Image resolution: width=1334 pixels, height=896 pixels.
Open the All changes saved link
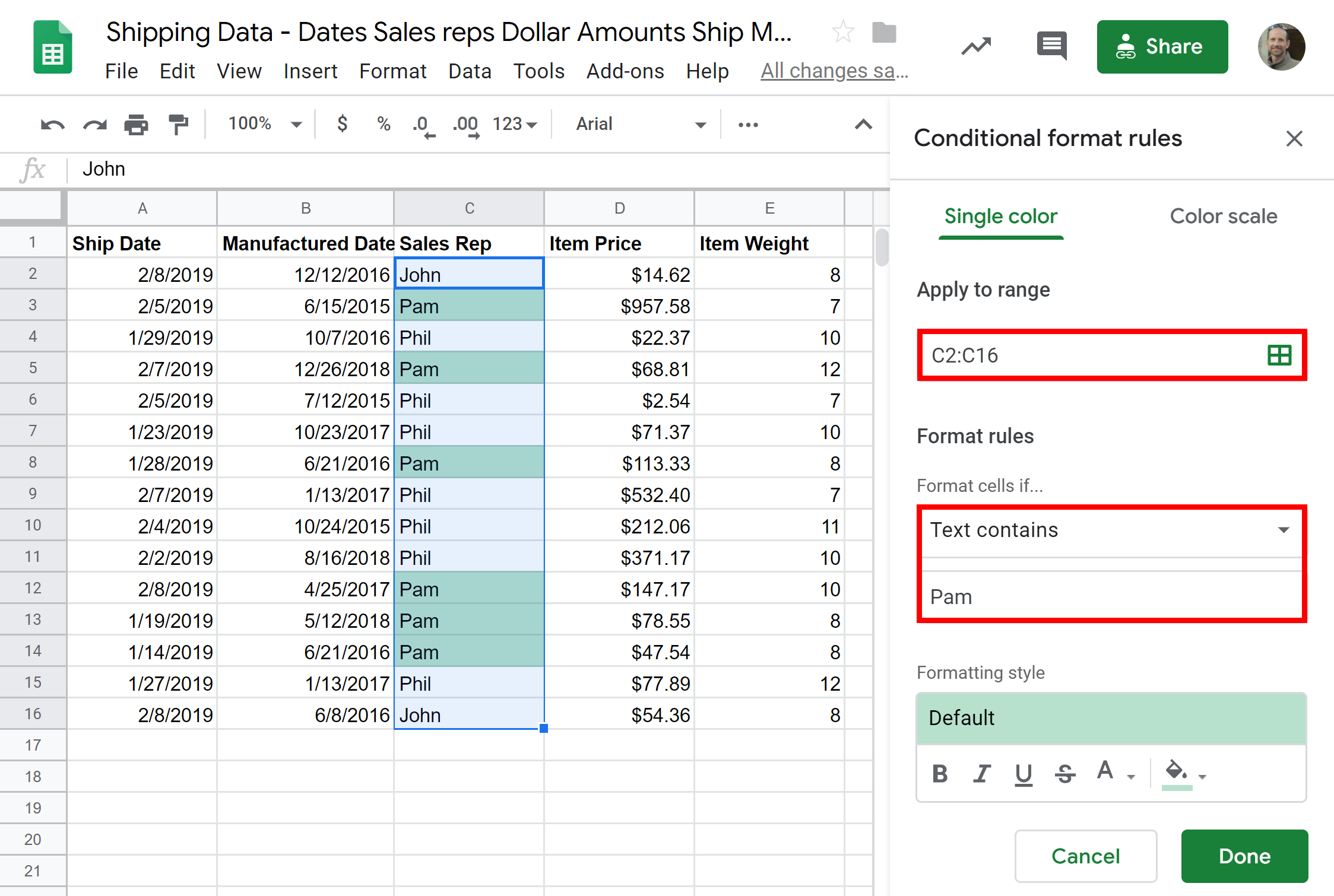coord(834,71)
